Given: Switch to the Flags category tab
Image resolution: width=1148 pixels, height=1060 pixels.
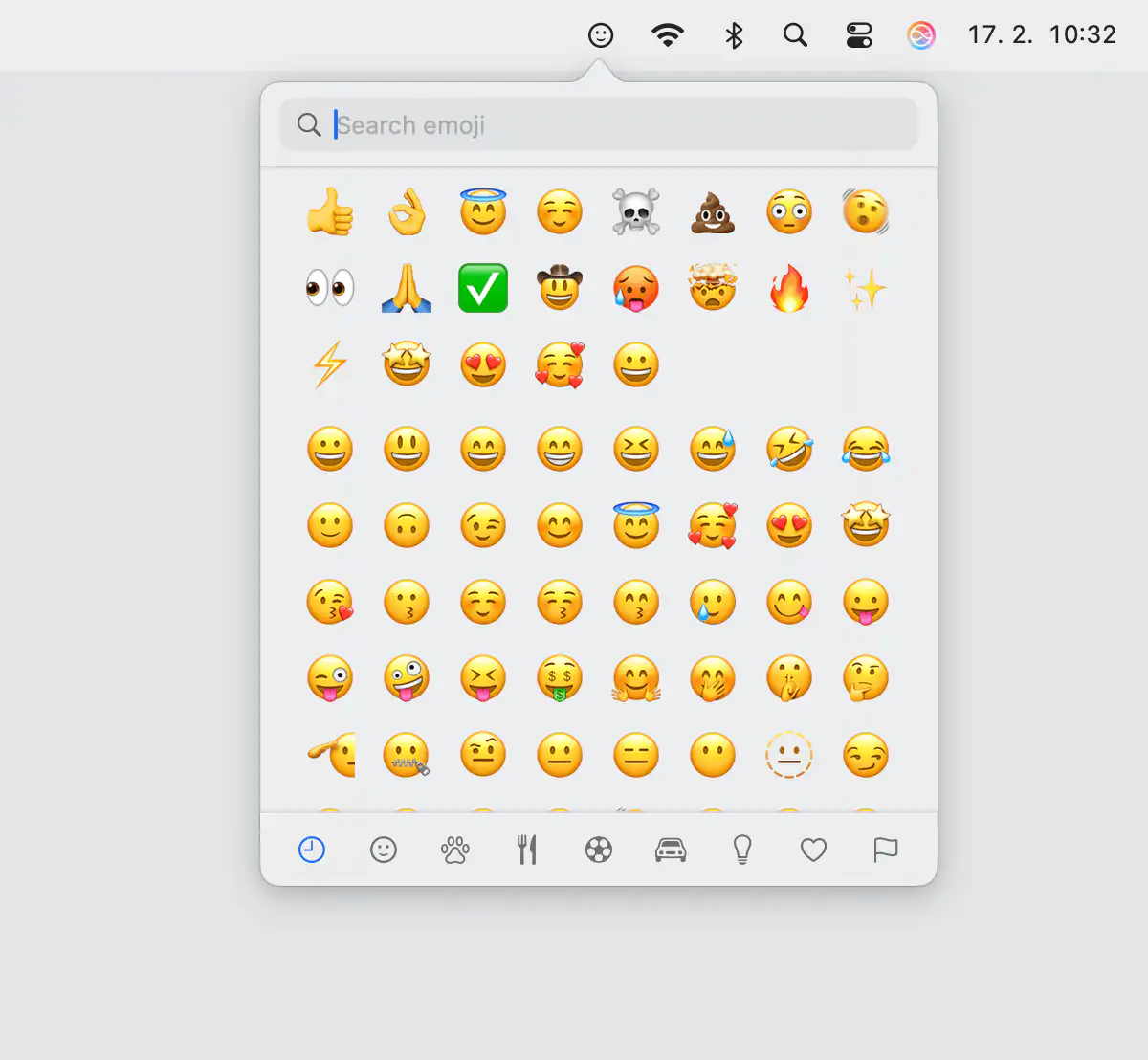Looking at the screenshot, I should [886, 850].
